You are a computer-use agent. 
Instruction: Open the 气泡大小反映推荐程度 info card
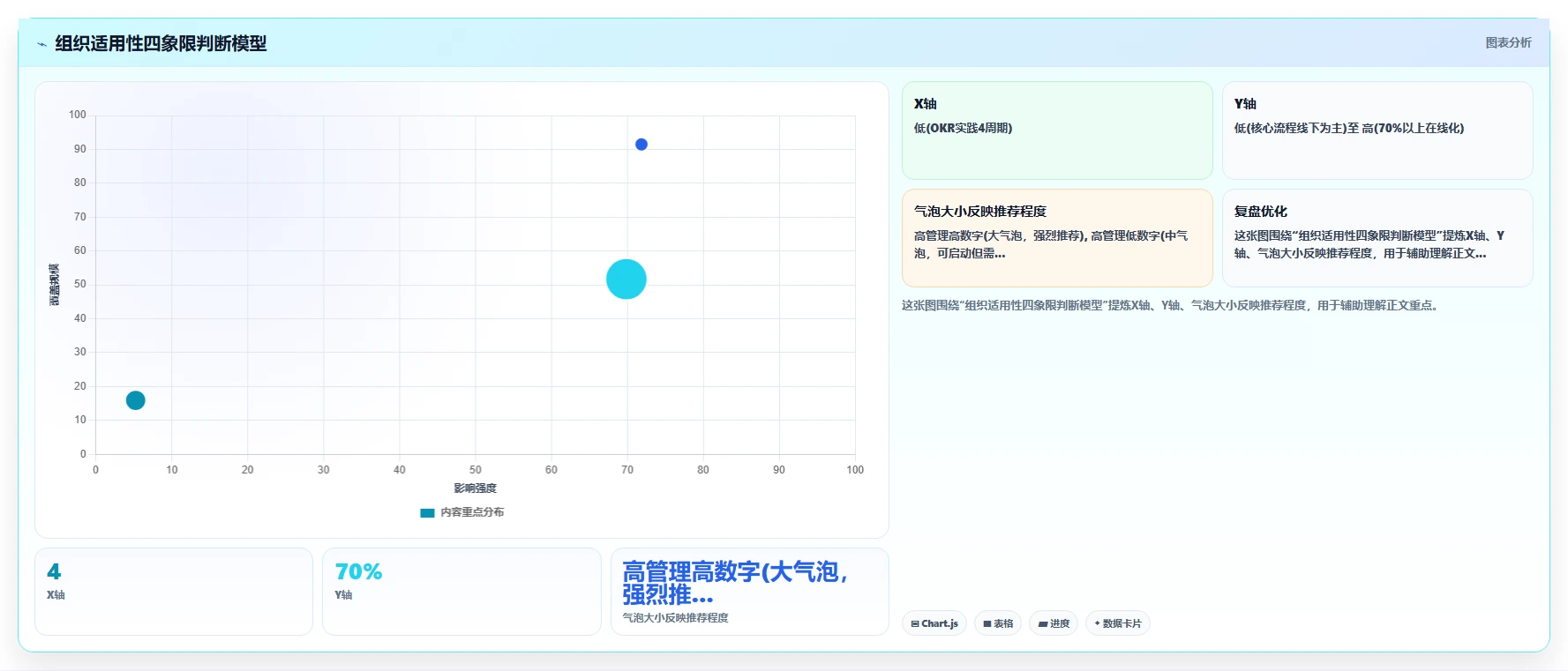click(1057, 238)
